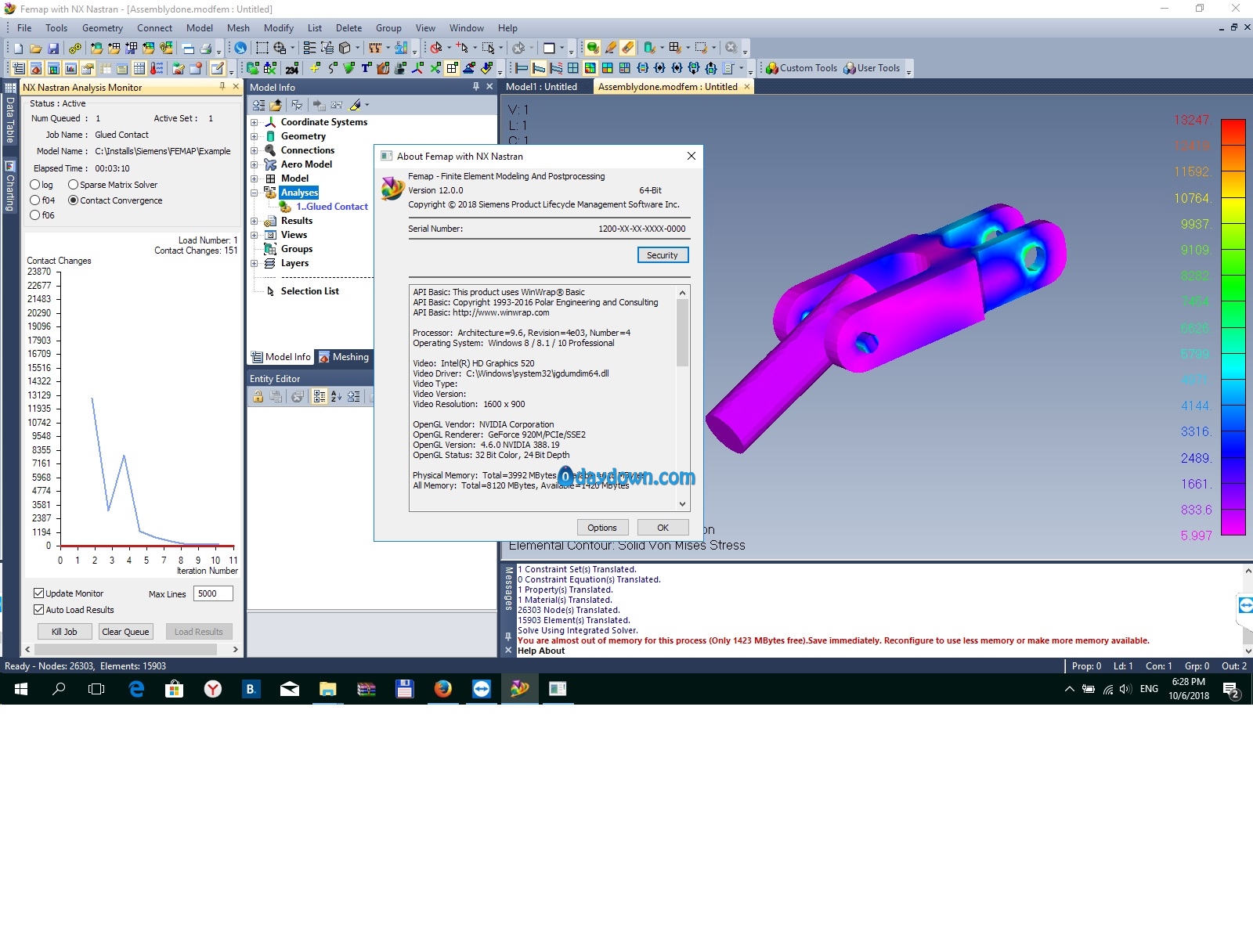Expand the Results tree node
This screenshot has height=952, width=1253.
click(x=254, y=221)
